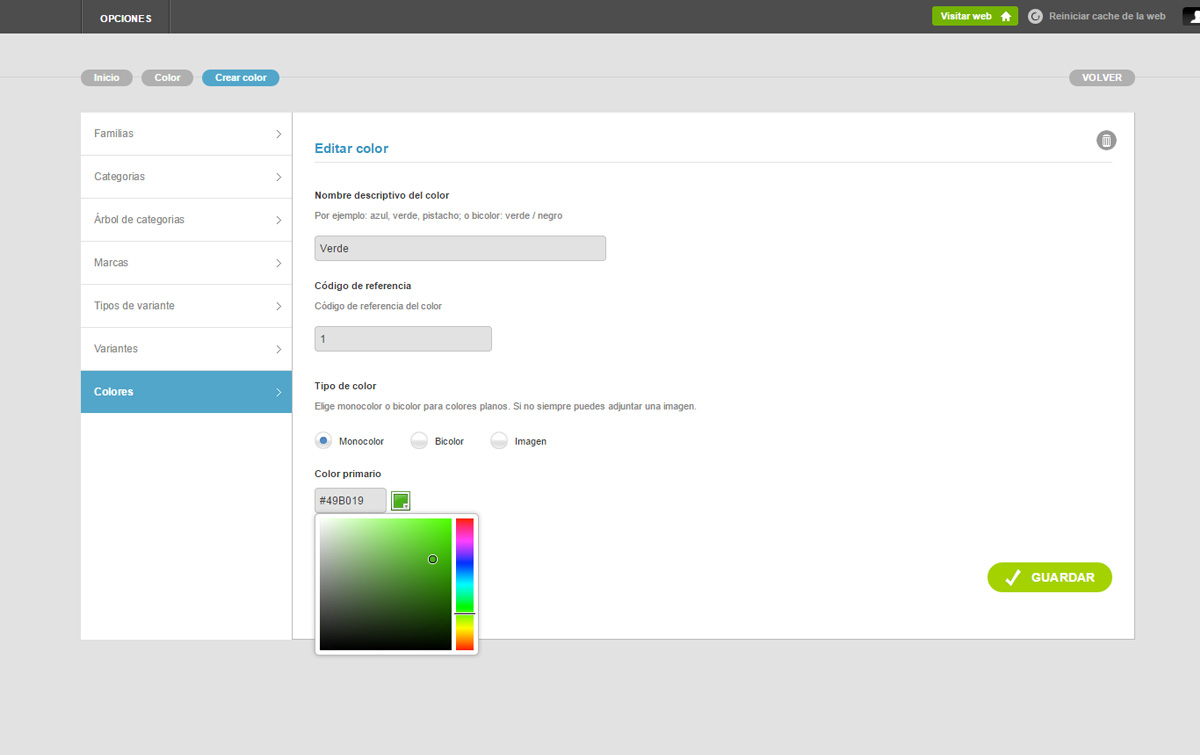Click the Color breadcrumb
This screenshot has height=755, width=1200.
[167, 77]
